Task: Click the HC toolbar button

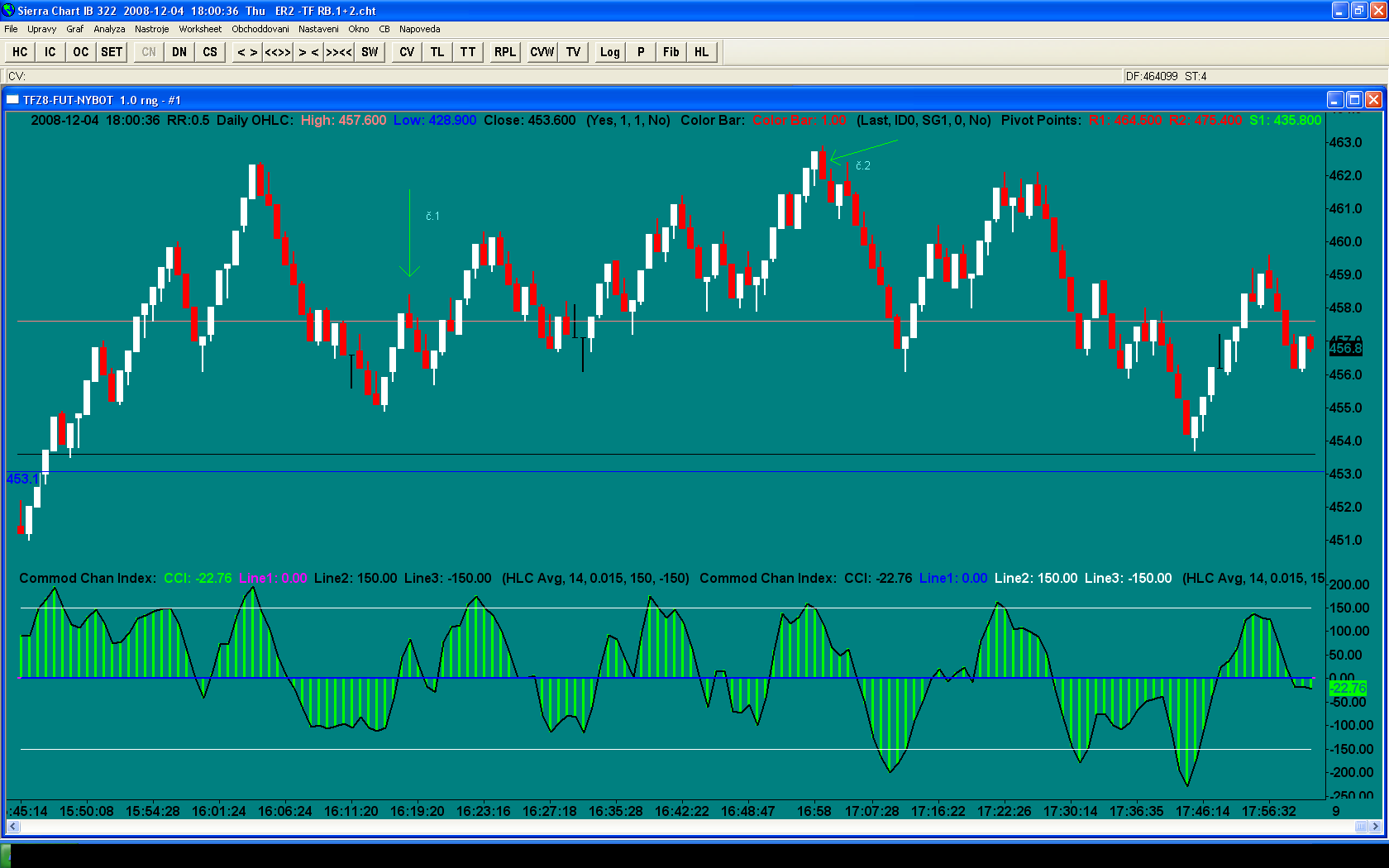Action: (x=20, y=52)
